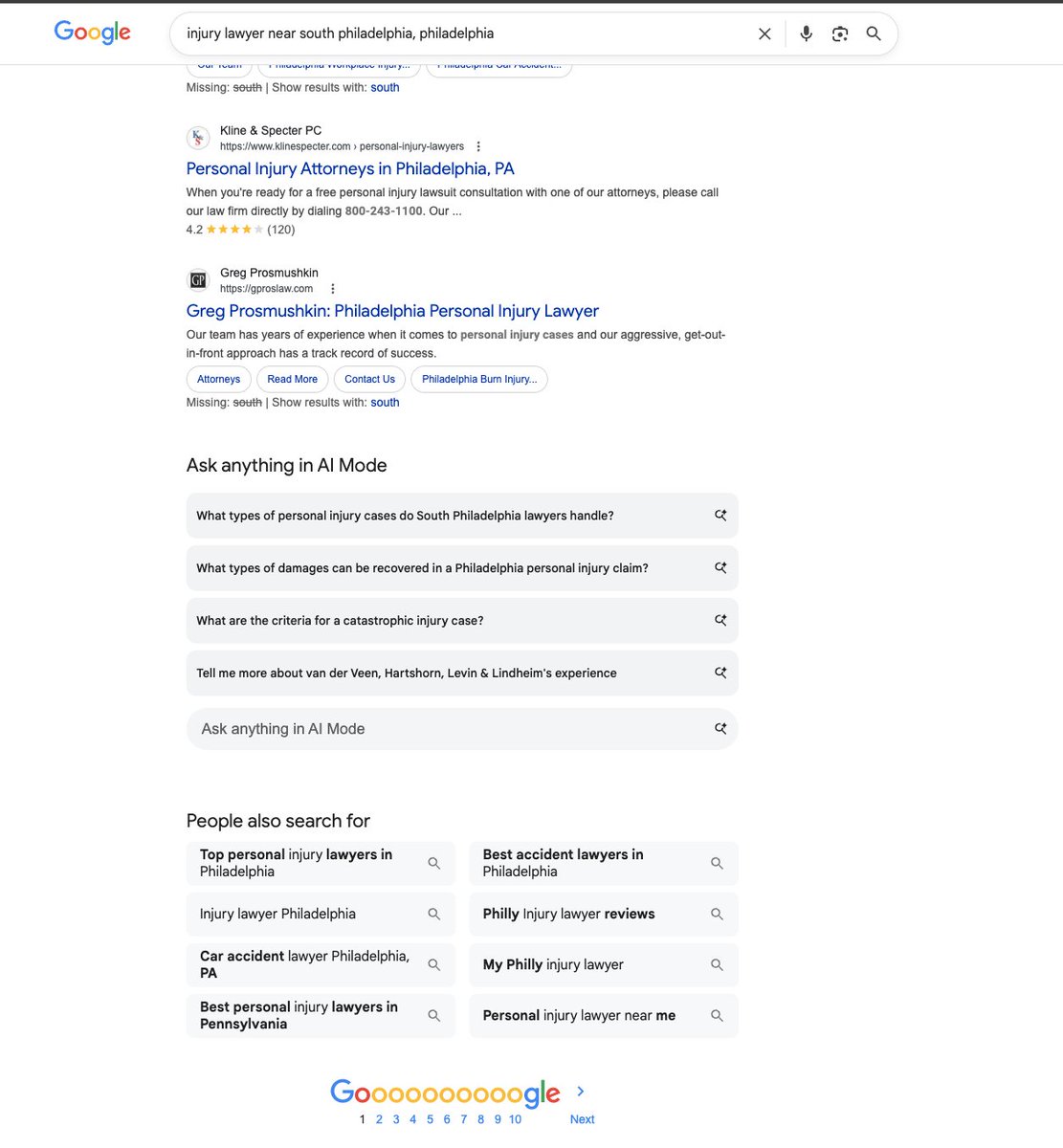Click AI icon on damages recovered question
This screenshot has height=1148, width=1063.
coord(720,567)
